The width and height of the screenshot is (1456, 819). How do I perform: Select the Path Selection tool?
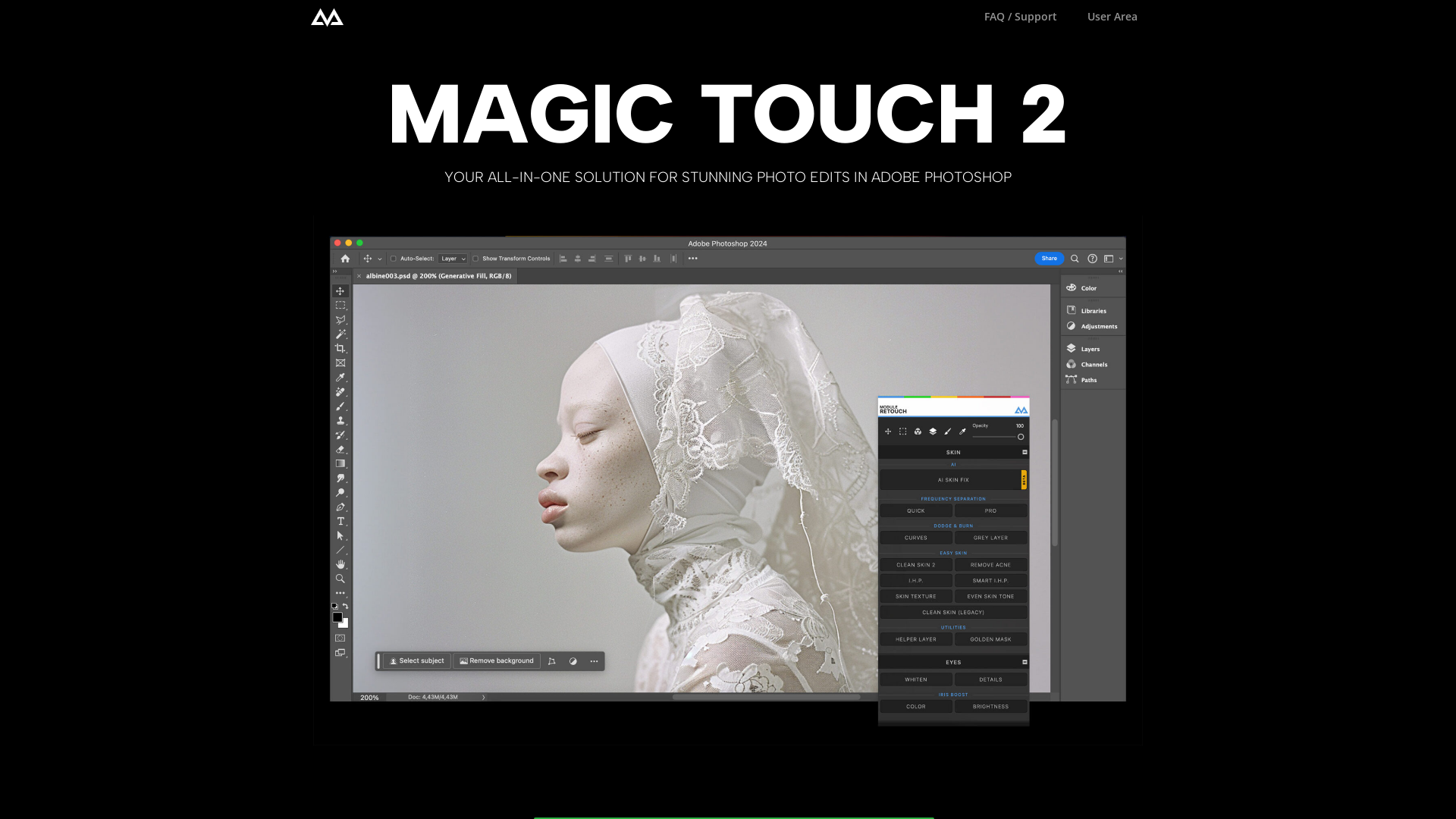point(340,535)
